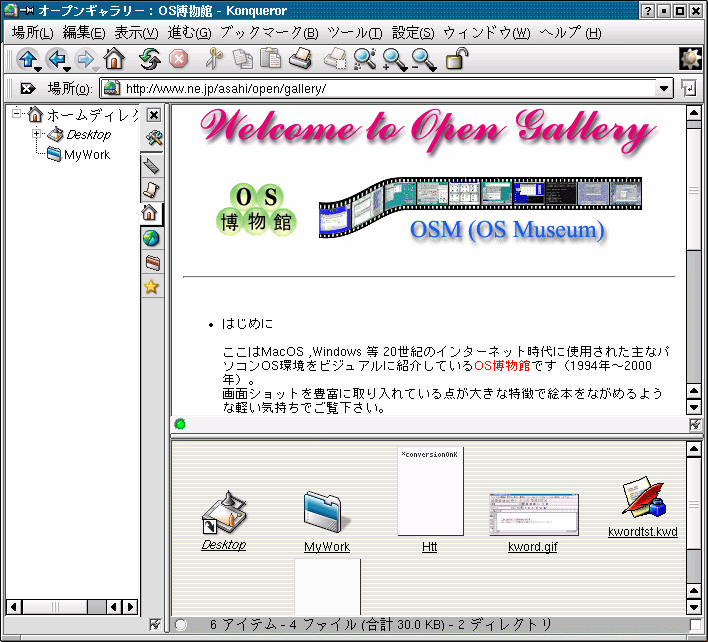
Task: Stop loading with red stop icon
Action: [x=178, y=59]
